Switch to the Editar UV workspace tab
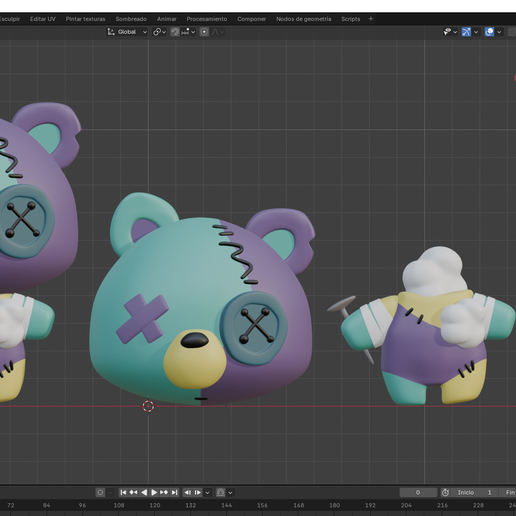The image size is (516, 516). click(x=43, y=19)
